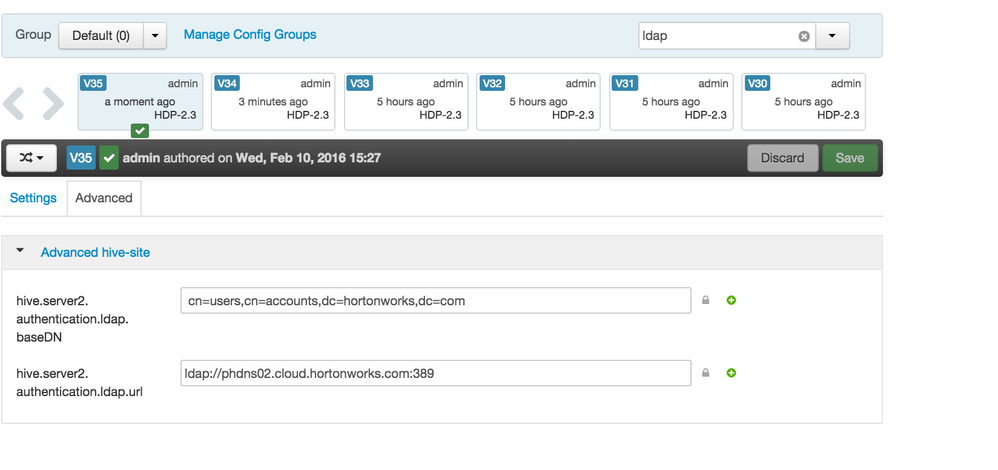This screenshot has width=998, height=470.
Task: Click the green plus icon beside baseDN field
Action: pyautogui.click(x=731, y=300)
